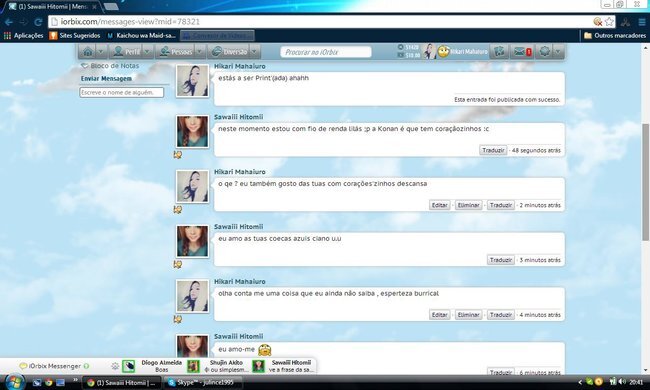Screen dimensions: 650x390
Task: Expand the Diversão dropdown arrow
Action: [x=254, y=52]
